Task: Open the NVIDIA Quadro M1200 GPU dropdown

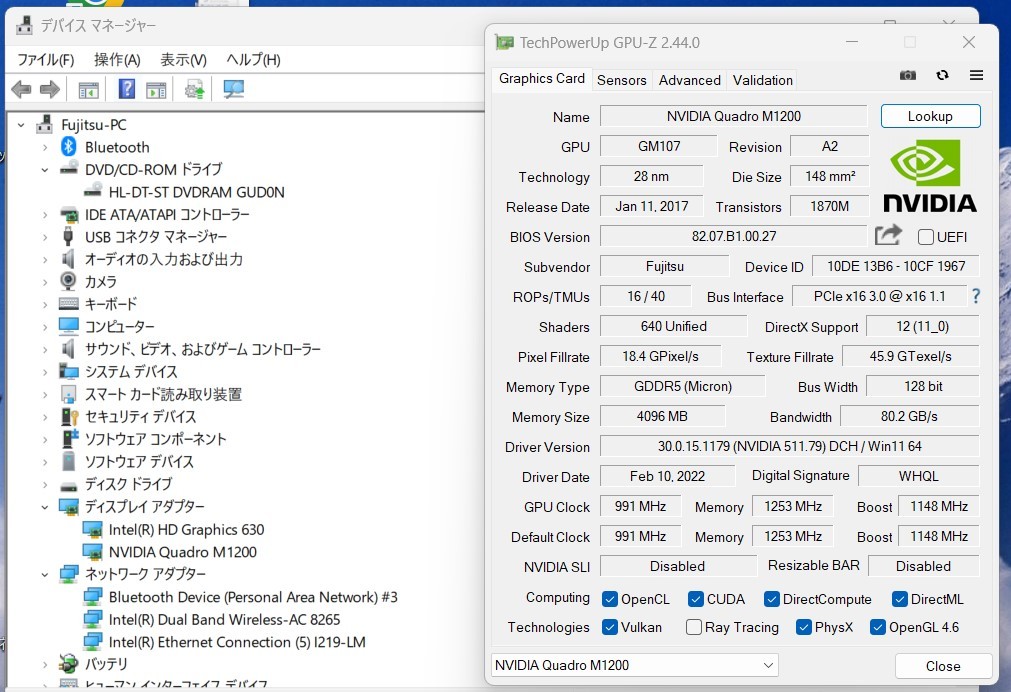Action: tap(634, 665)
